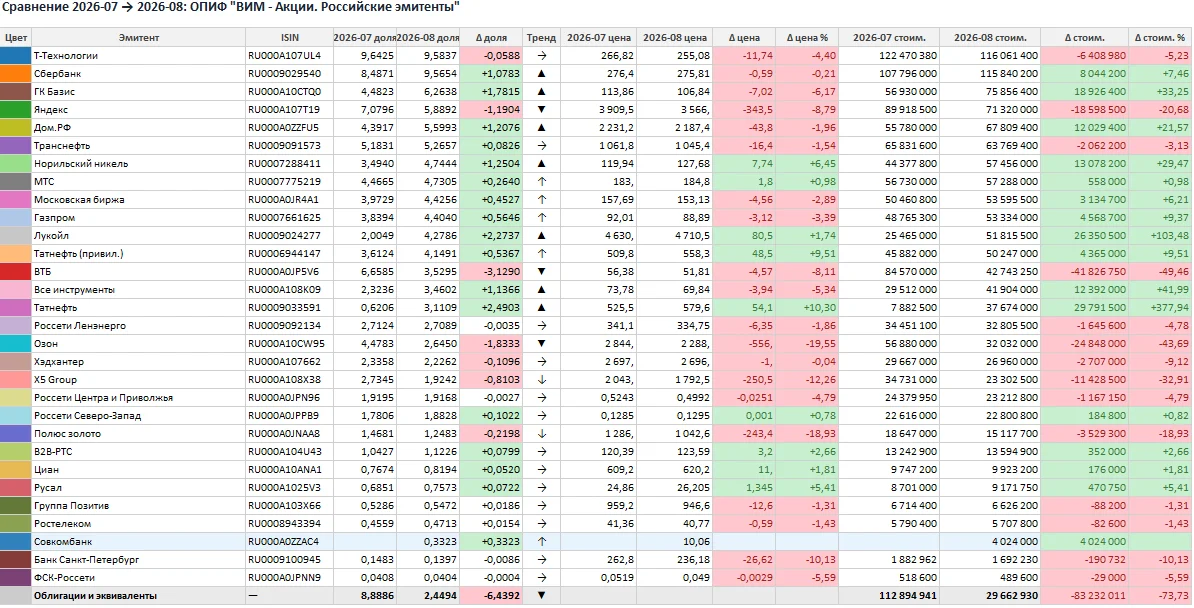Screen dimensions: 1194x608
Task: Click the 2026-07 цена column header
Action: 599,37
